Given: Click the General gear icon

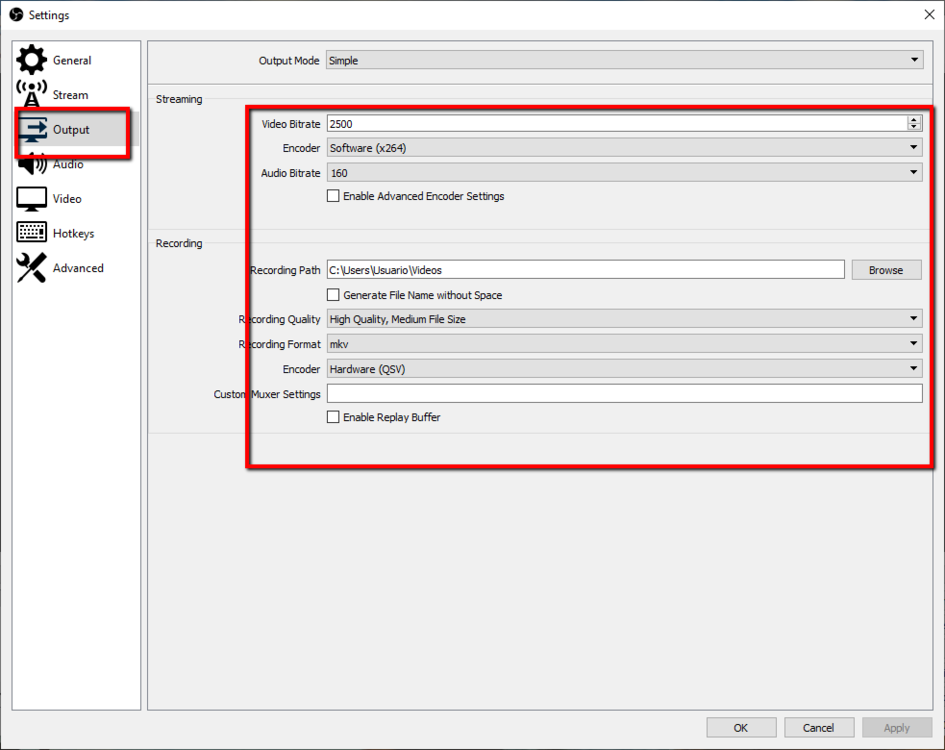Looking at the screenshot, I should [32, 60].
